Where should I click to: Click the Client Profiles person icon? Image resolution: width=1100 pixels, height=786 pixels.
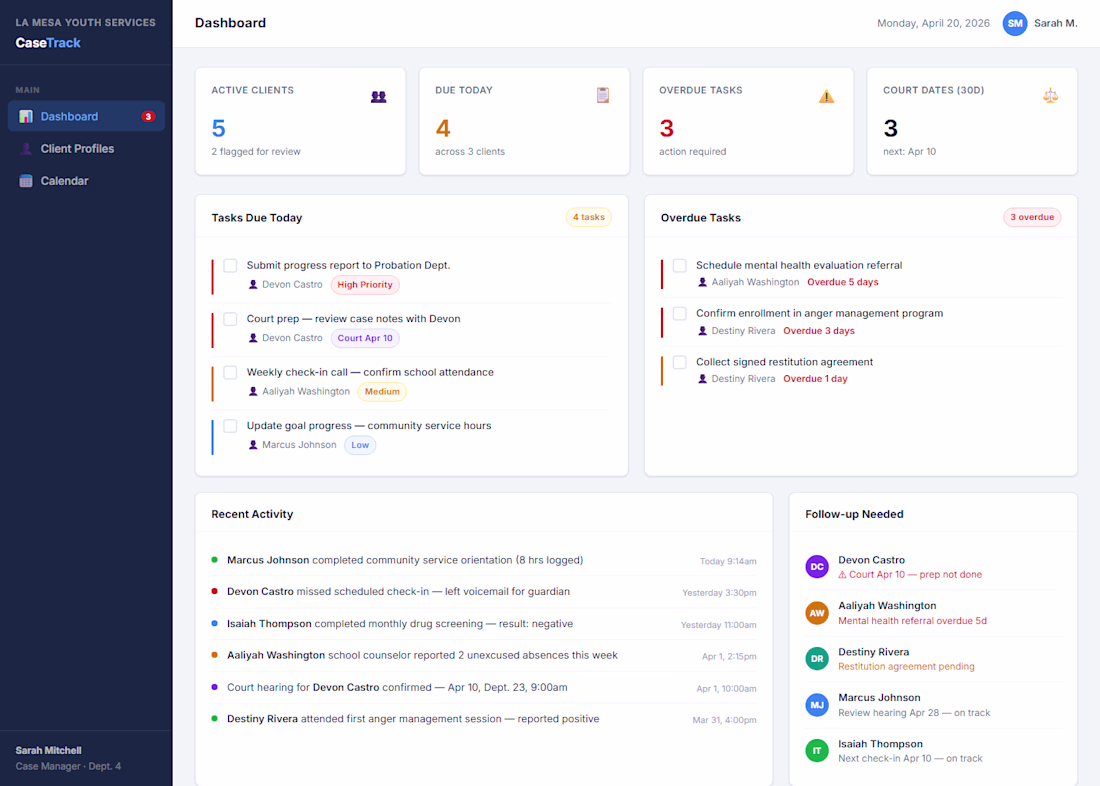coord(26,149)
